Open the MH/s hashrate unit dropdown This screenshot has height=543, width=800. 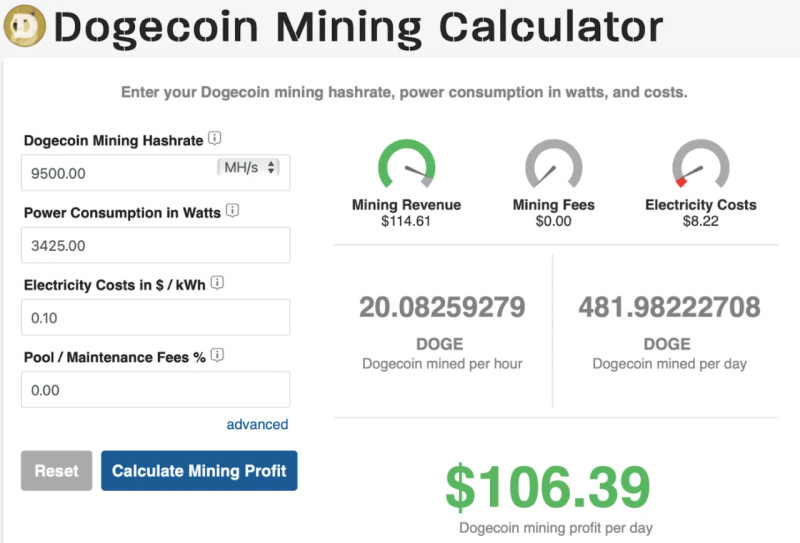point(249,167)
